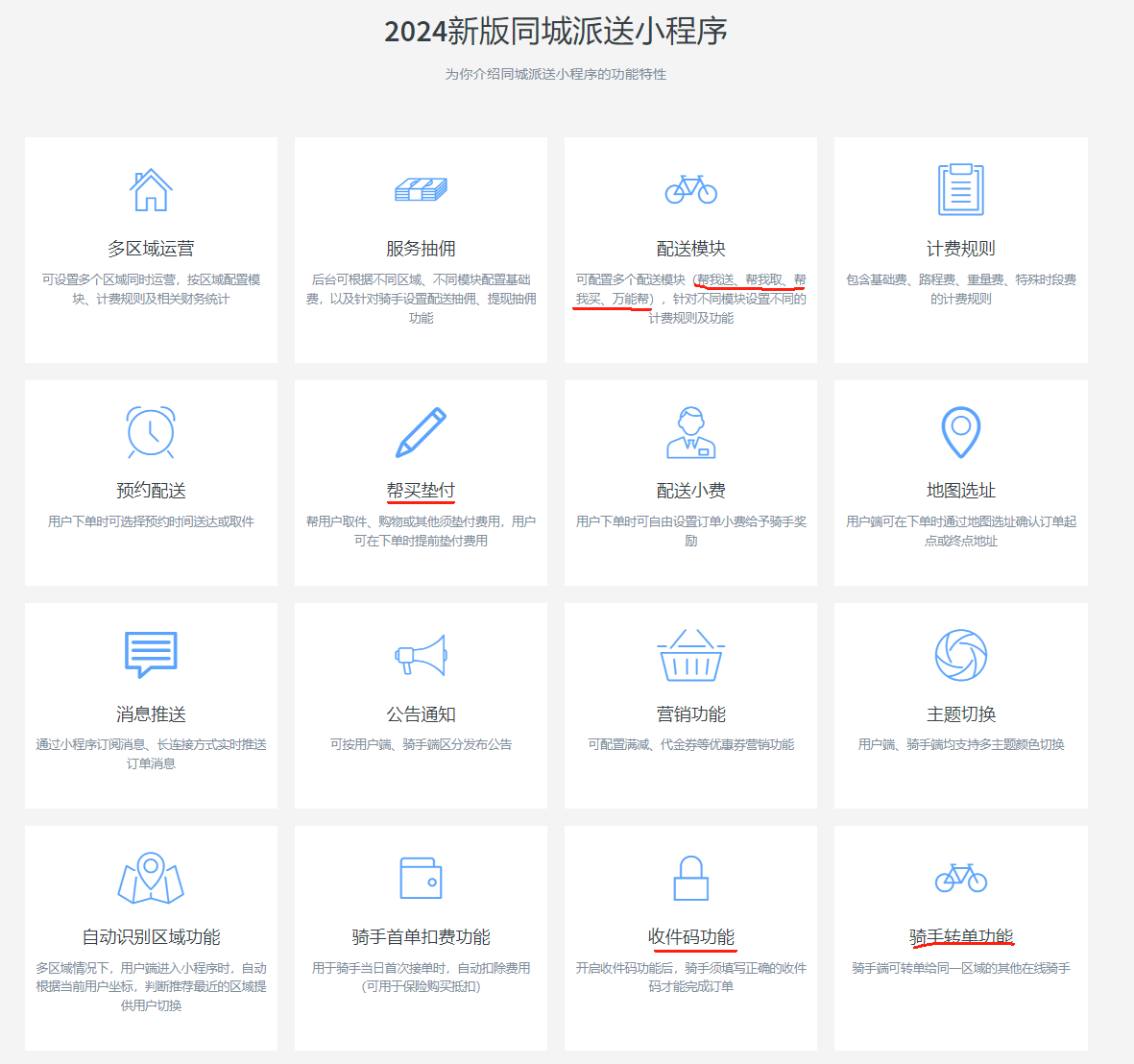Click the bicycle icon above 骑手转单功能
Image resolution: width=1134 pixels, height=1064 pixels.
point(960,878)
